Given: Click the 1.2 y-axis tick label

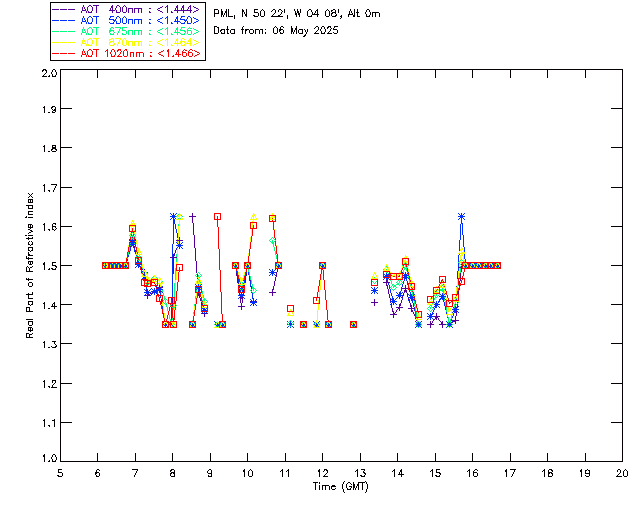Looking at the screenshot, I should coord(49,384).
